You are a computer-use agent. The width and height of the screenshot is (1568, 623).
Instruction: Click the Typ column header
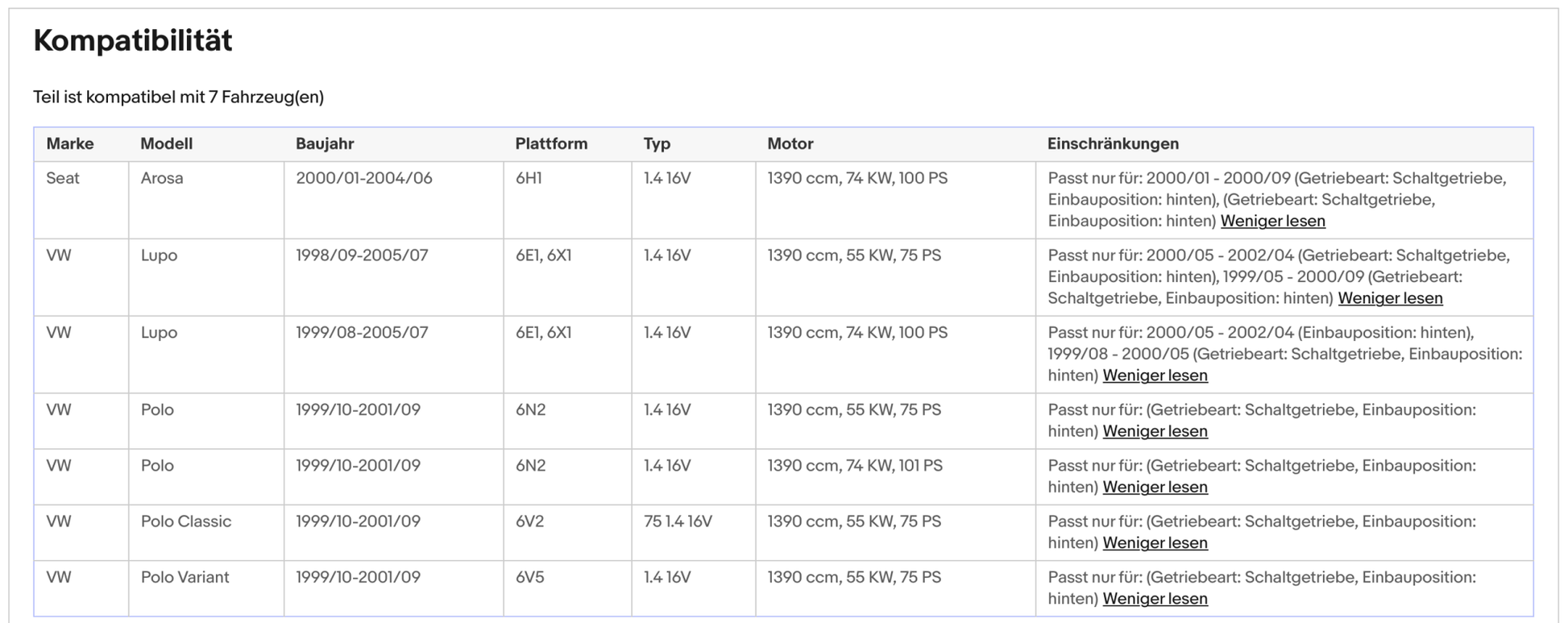(x=657, y=143)
